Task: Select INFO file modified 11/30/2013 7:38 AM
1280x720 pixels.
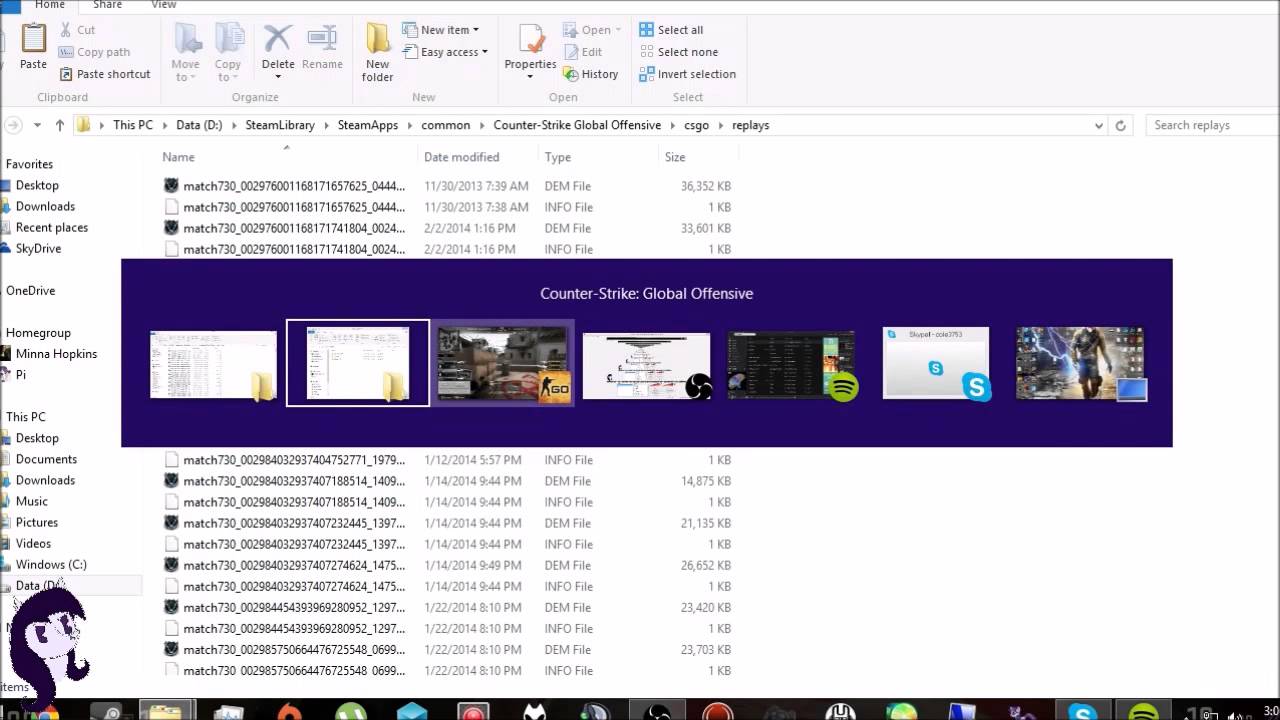Action: click(x=448, y=207)
